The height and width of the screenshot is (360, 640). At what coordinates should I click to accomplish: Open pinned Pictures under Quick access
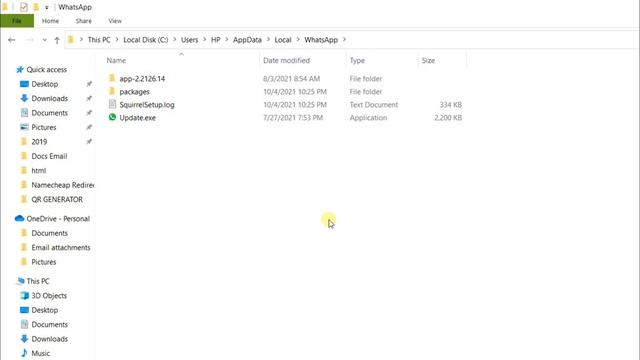click(44, 127)
